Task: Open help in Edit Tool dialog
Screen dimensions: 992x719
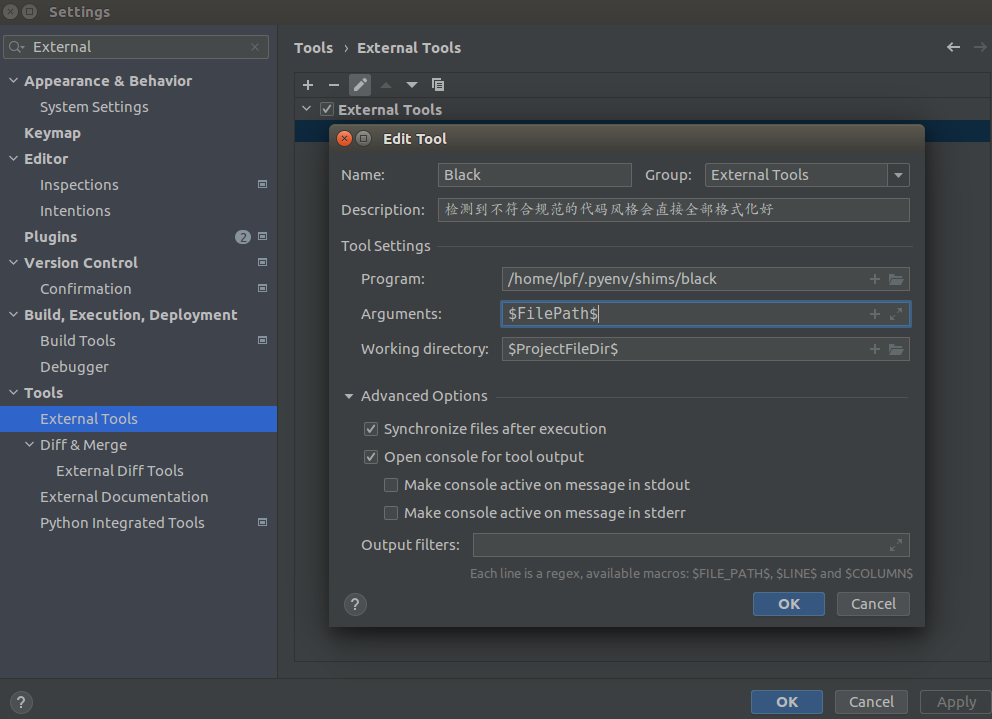Action: coord(356,604)
